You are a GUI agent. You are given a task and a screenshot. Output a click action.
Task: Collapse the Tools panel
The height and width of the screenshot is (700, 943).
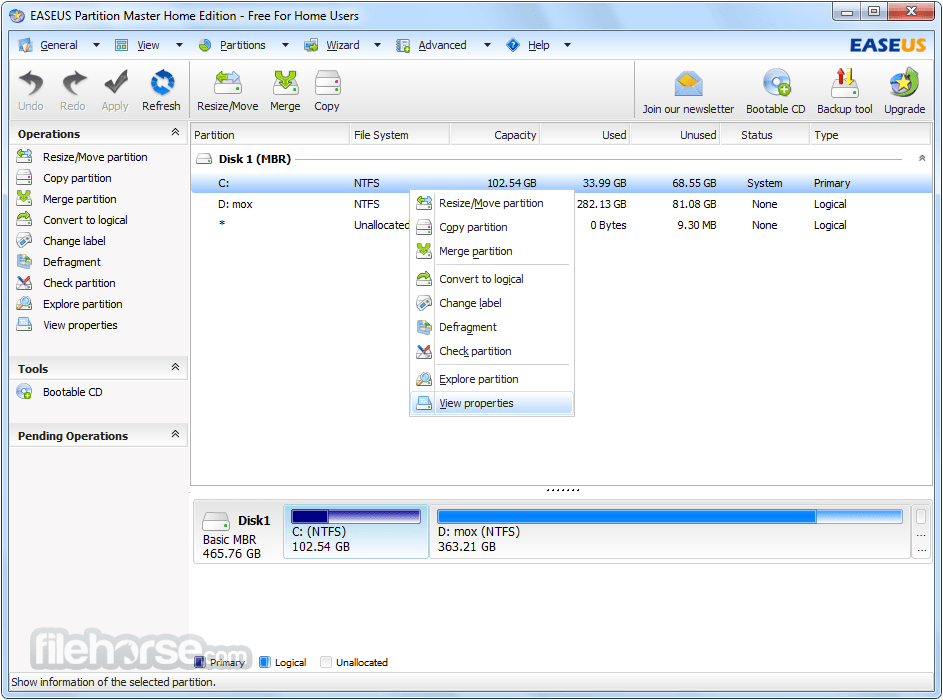tap(175, 367)
